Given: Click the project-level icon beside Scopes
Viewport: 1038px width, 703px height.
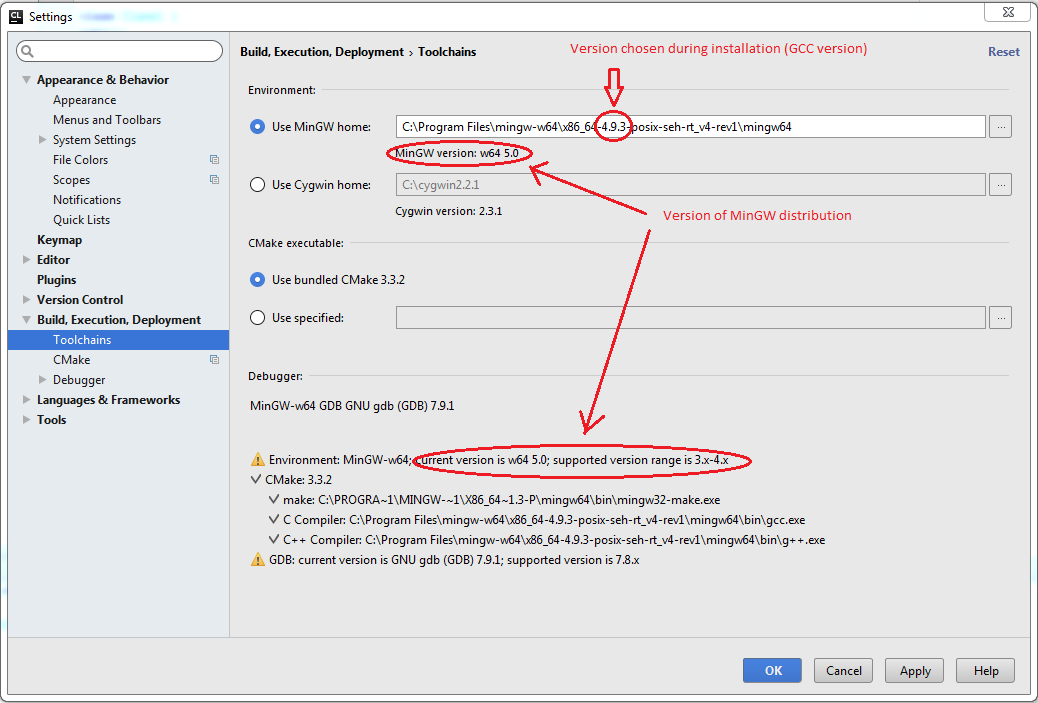Looking at the screenshot, I should coord(214,180).
